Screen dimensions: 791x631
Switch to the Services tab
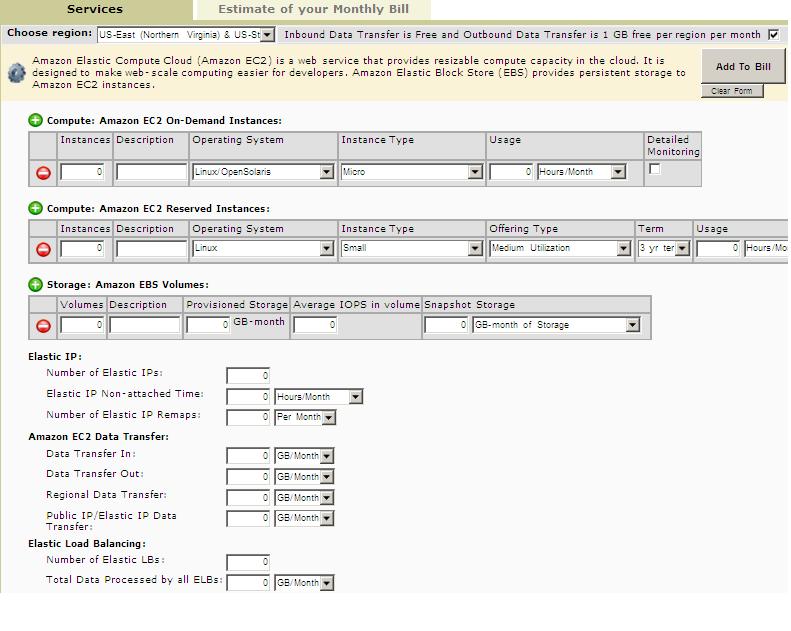tap(95, 9)
